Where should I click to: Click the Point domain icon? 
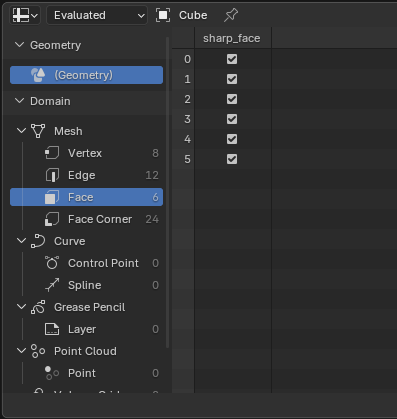(52, 373)
